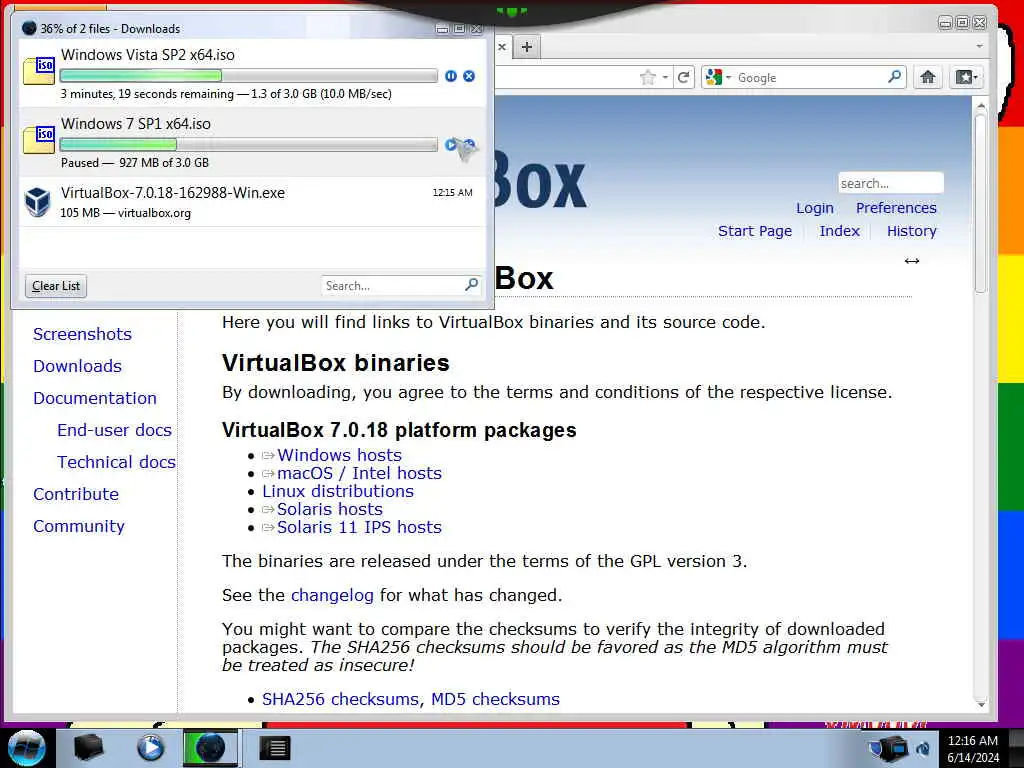Open the changelog link
This screenshot has width=1024, height=768.
point(332,596)
